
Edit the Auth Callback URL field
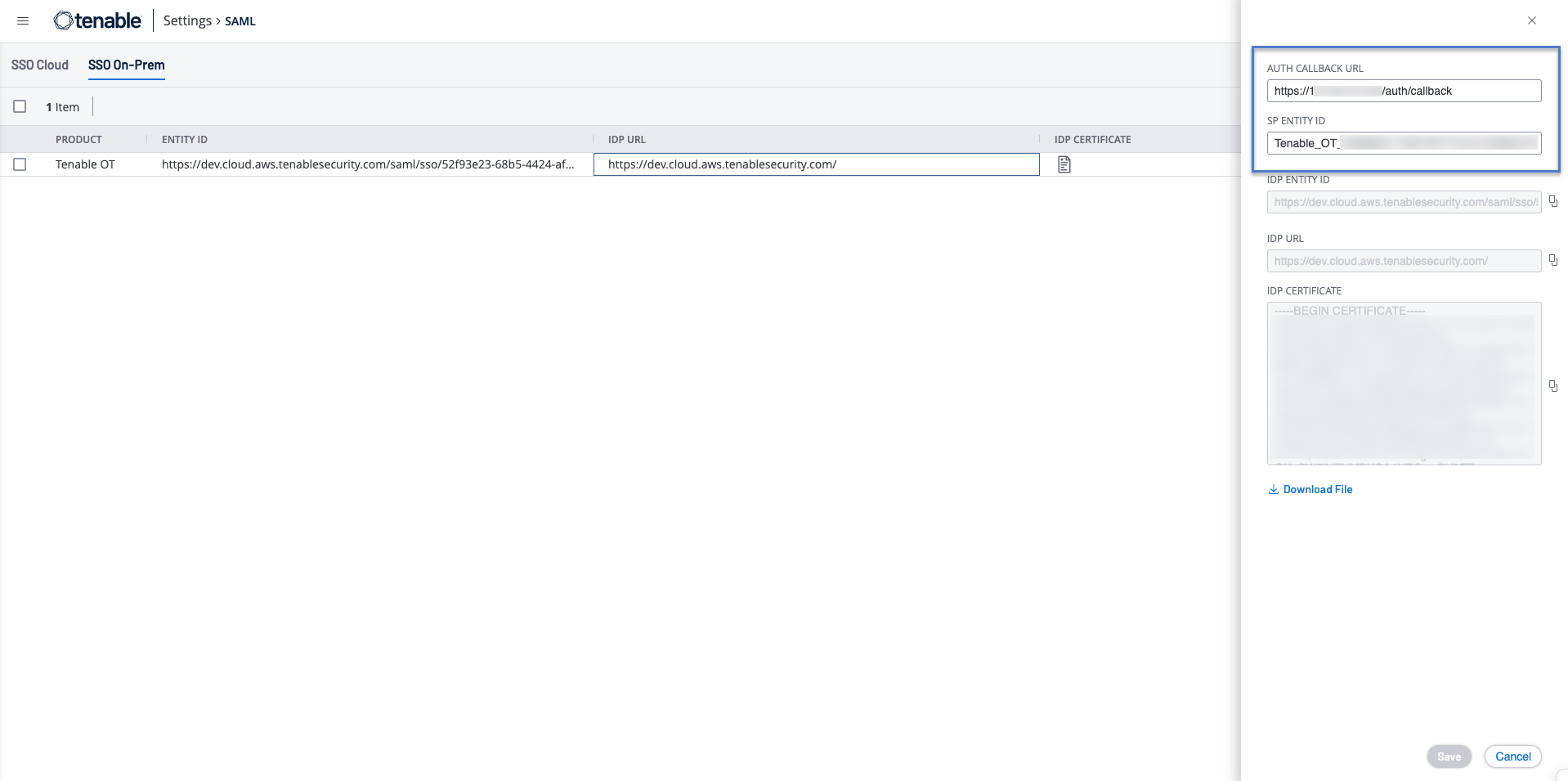pos(1403,91)
